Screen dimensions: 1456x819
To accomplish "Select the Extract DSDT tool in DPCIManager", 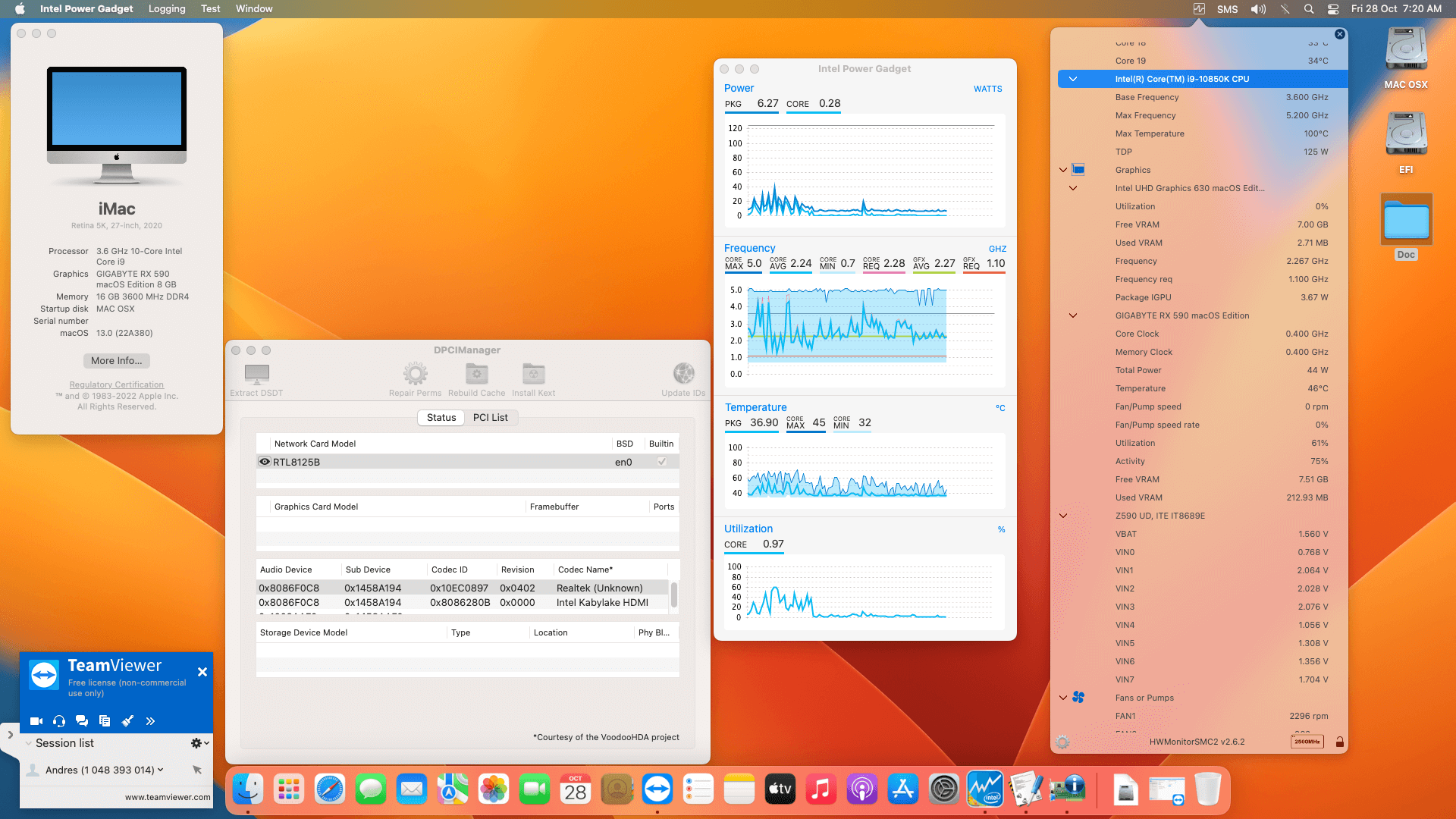I will [256, 377].
